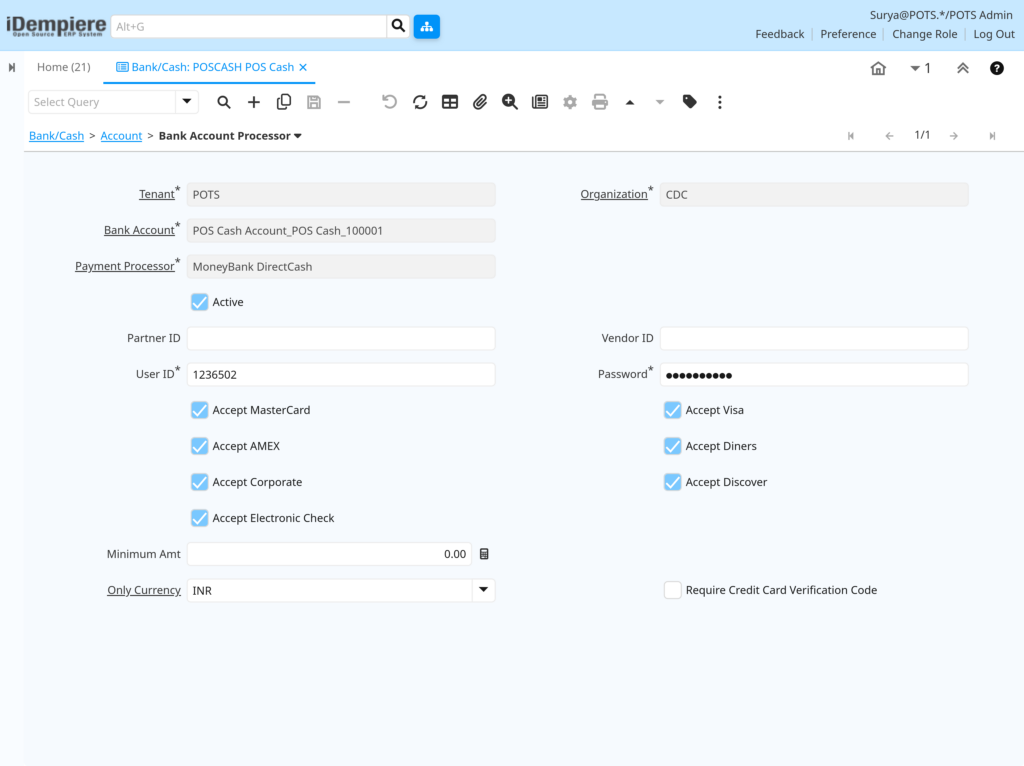
Task: Print using the printer icon
Action: tap(600, 102)
